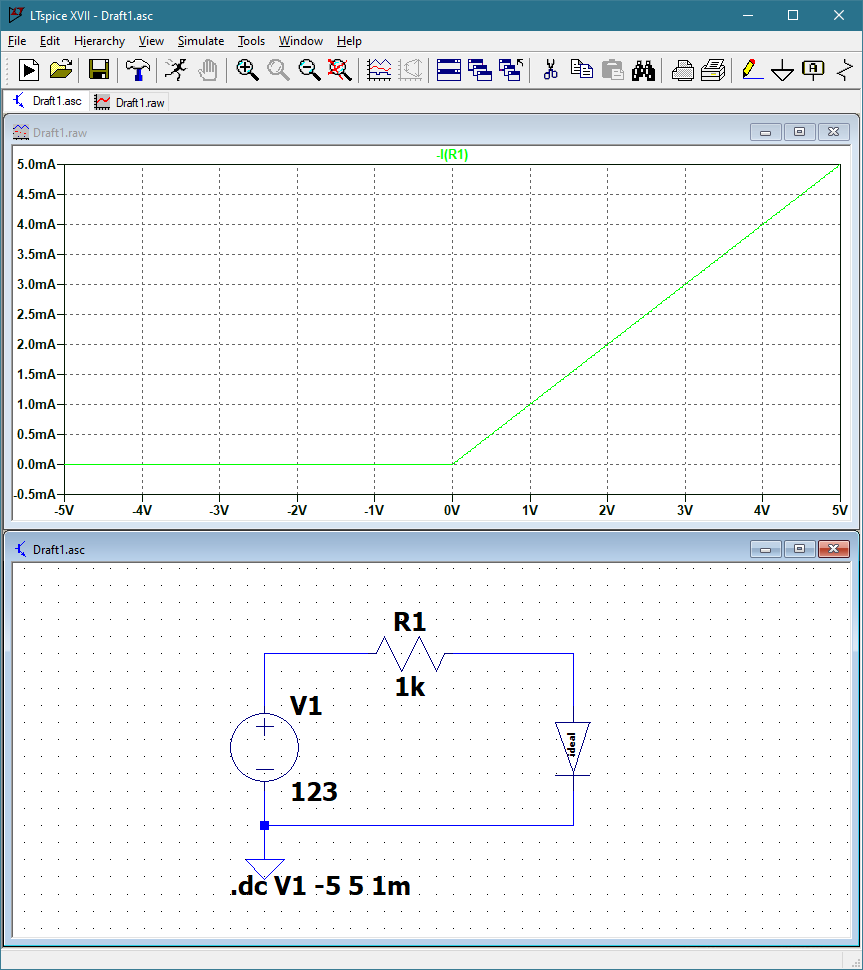Click the .dc V1 -5 5 1m directive
Image resolution: width=863 pixels, height=970 pixels.
pos(320,886)
